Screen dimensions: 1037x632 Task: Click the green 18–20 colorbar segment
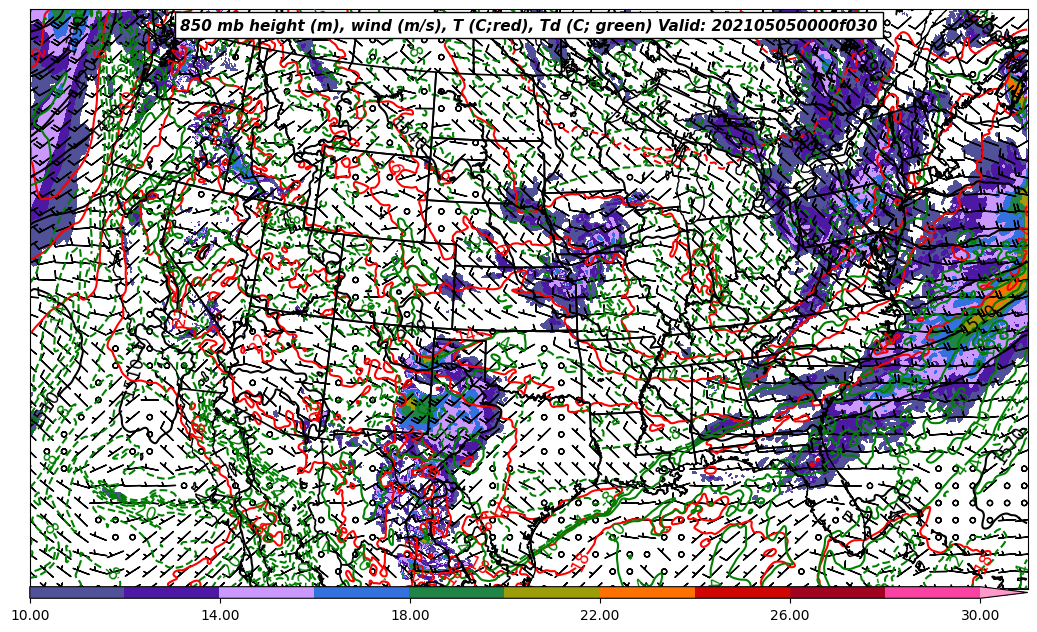pyautogui.click(x=457, y=592)
